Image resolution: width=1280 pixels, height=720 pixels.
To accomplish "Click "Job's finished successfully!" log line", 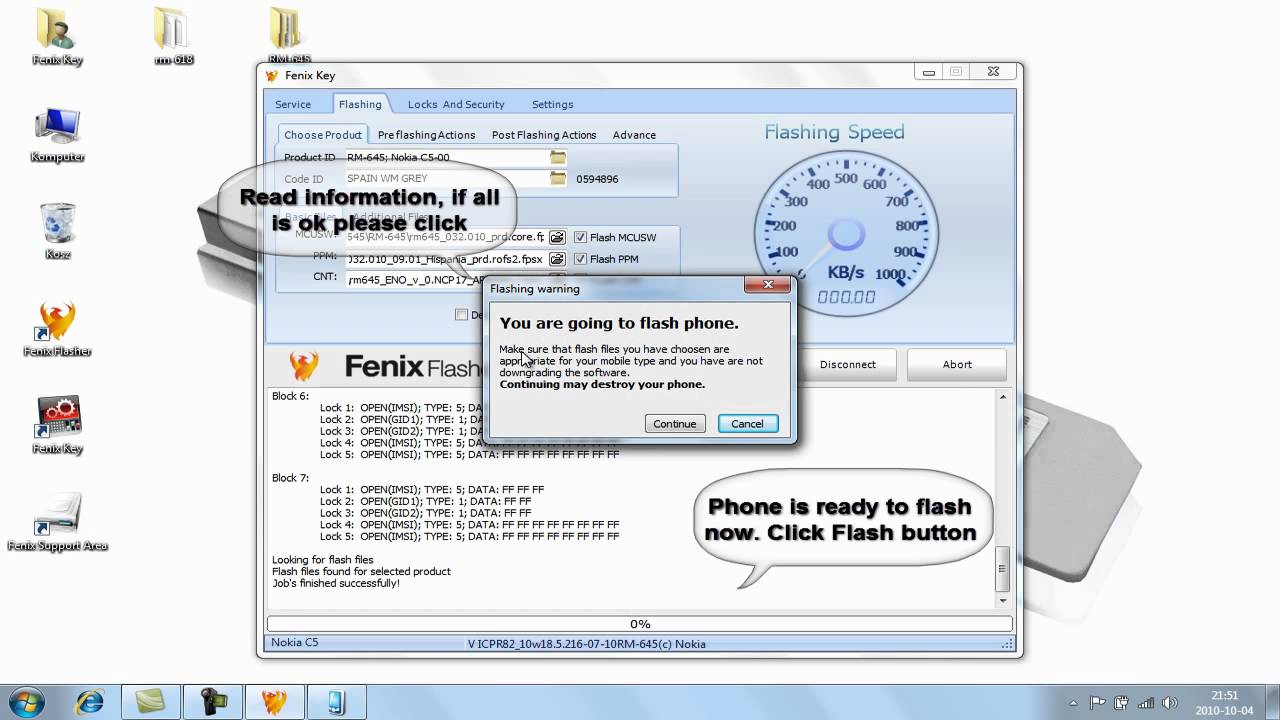I will click(x=336, y=584).
